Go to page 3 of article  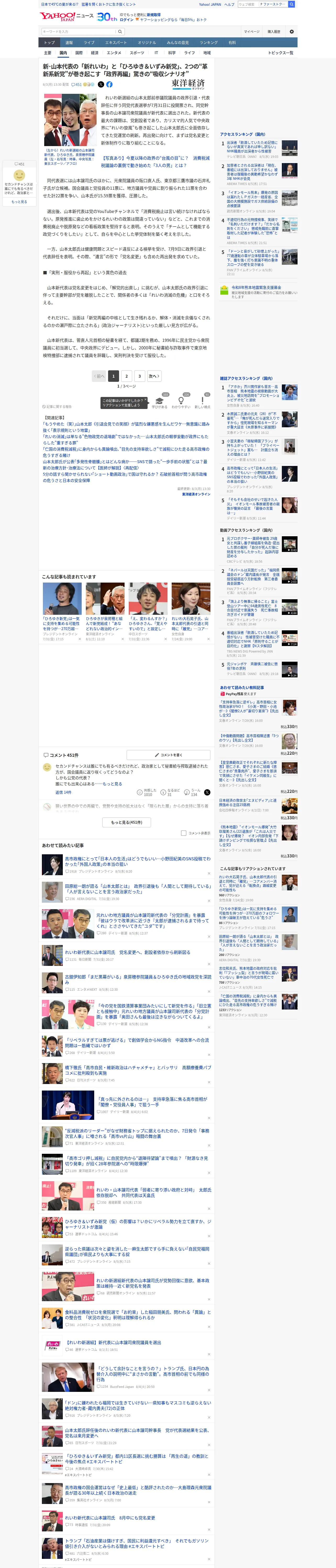click(x=140, y=376)
